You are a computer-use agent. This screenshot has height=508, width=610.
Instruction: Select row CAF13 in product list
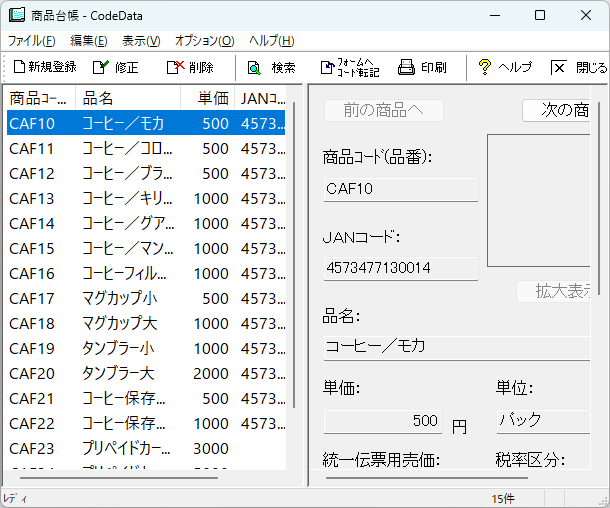(146, 198)
